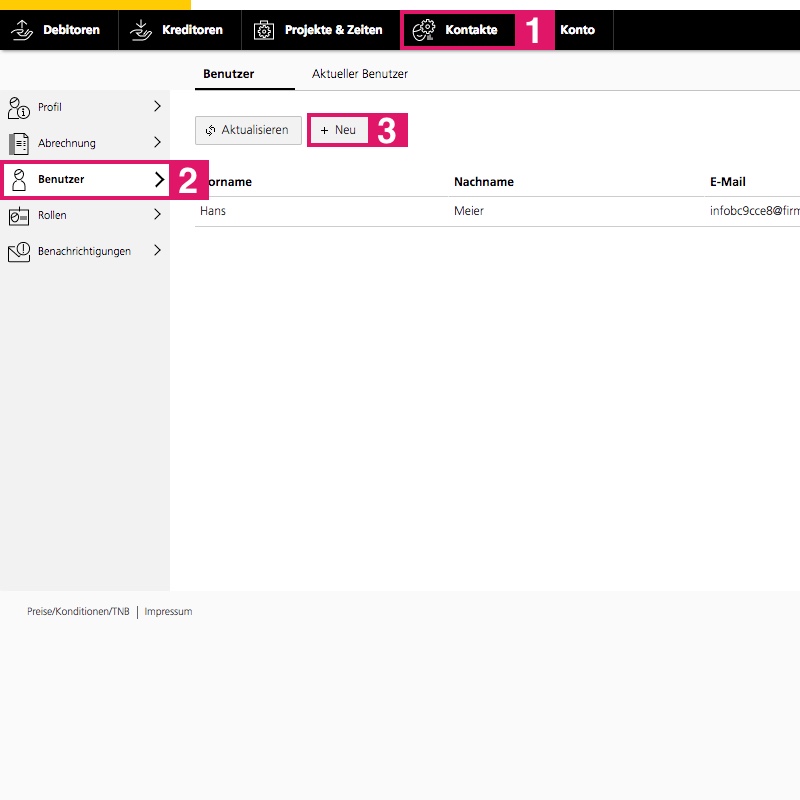Screen dimensions: 800x800
Task: Expand the Abrechnung chevron arrow
Action: click(x=157, y=142)
